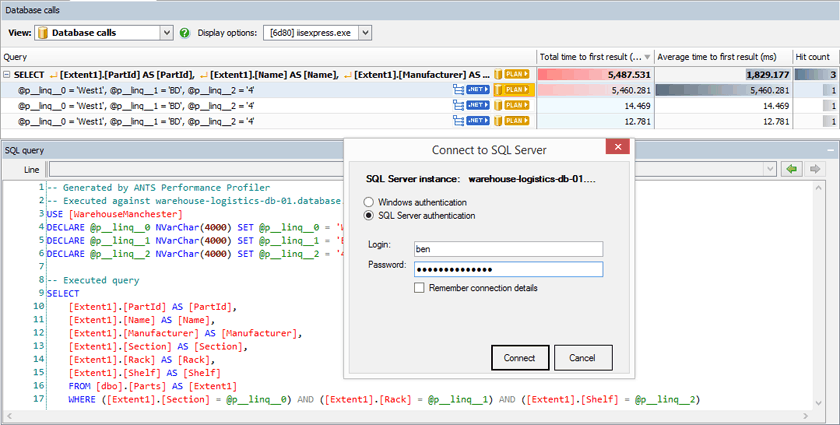Sort by Total time to first result column
The width and height of the screenshot is (840, 425).
595,57
